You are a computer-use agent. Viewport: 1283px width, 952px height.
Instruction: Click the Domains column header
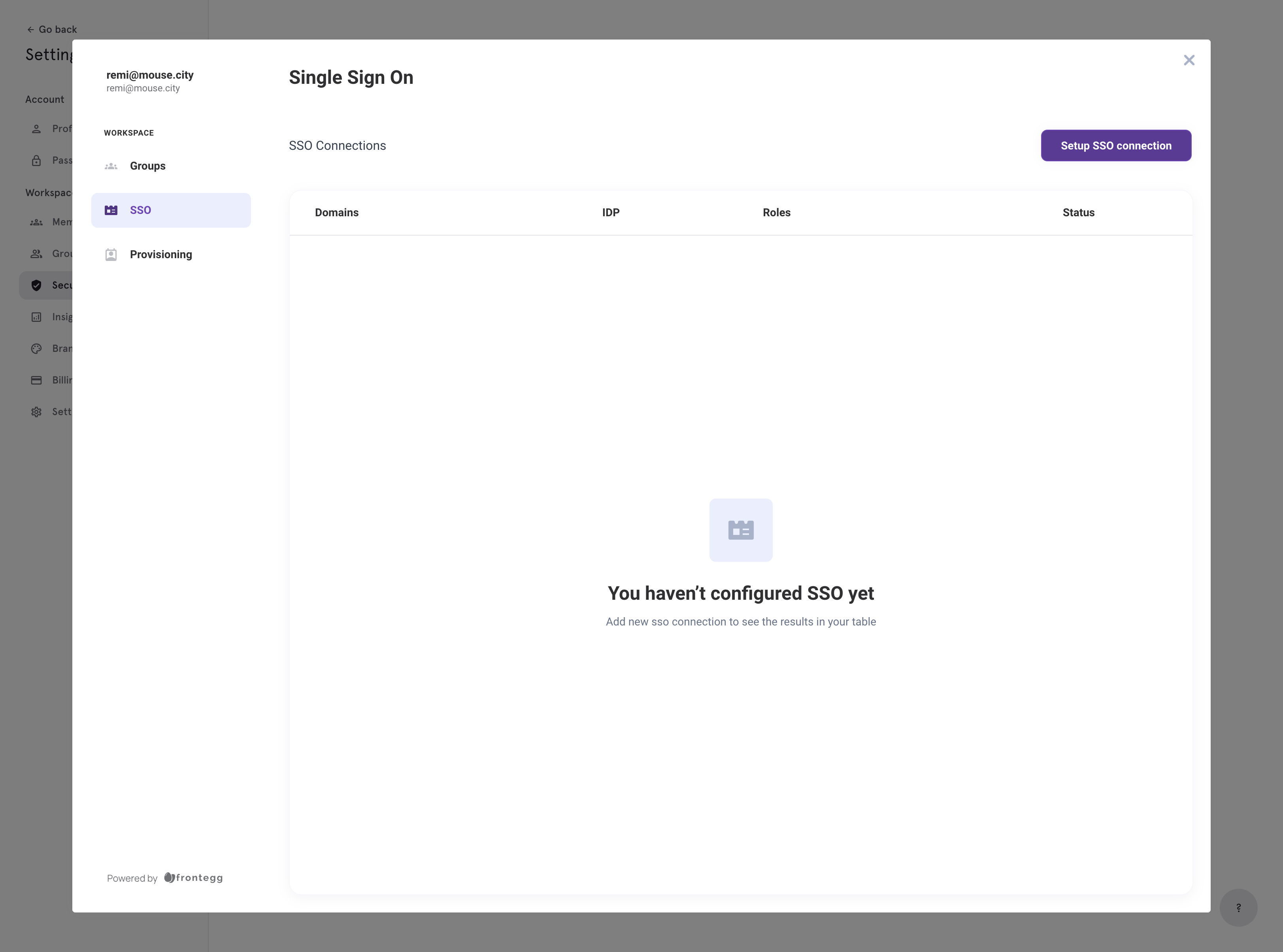pyautogui.click(x=336, y=213)
